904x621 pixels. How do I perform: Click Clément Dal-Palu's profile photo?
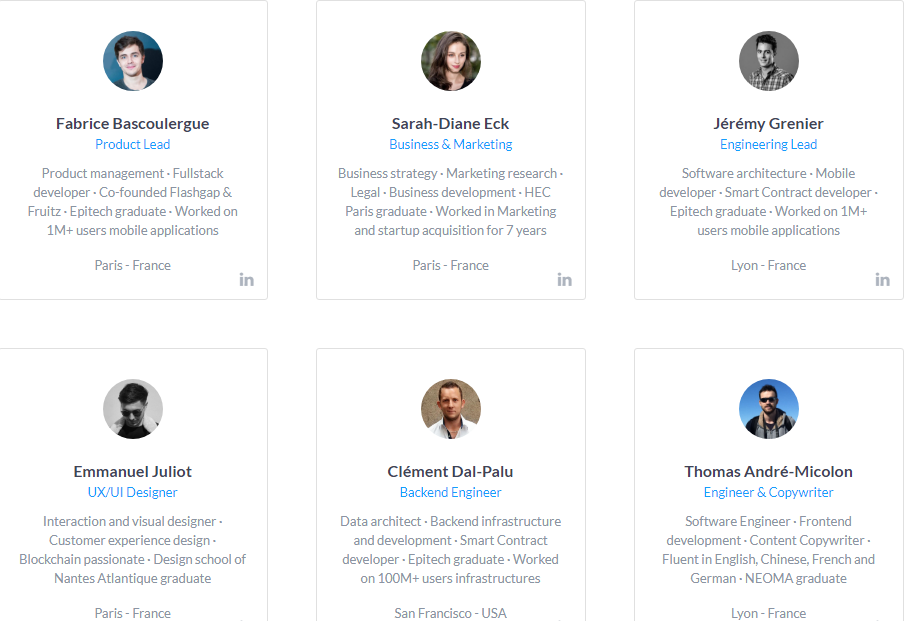point(451,409)
